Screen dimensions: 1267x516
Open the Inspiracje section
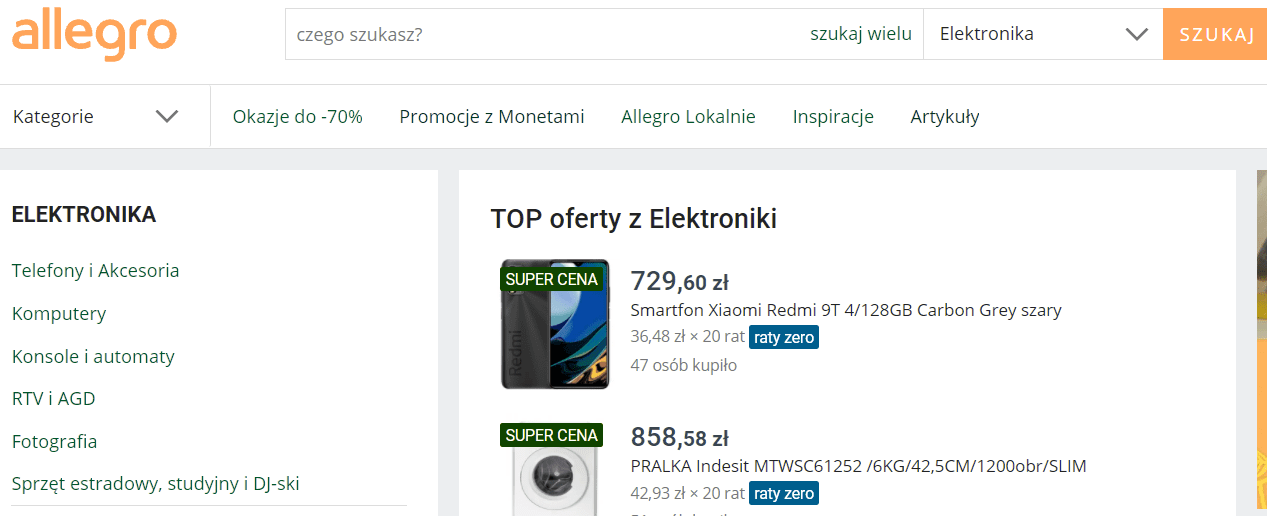tap(833, 116)
